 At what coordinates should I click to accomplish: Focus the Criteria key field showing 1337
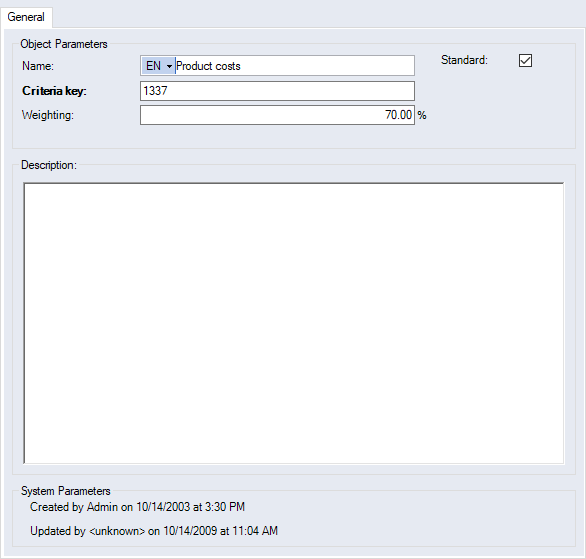[x=277, y=91]
